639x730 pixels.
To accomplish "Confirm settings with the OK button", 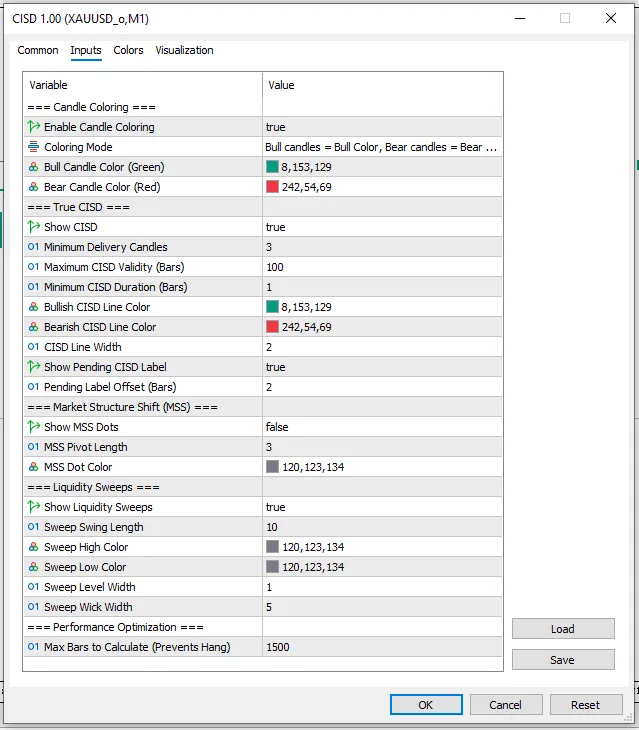I will click(x=426, y=705).
